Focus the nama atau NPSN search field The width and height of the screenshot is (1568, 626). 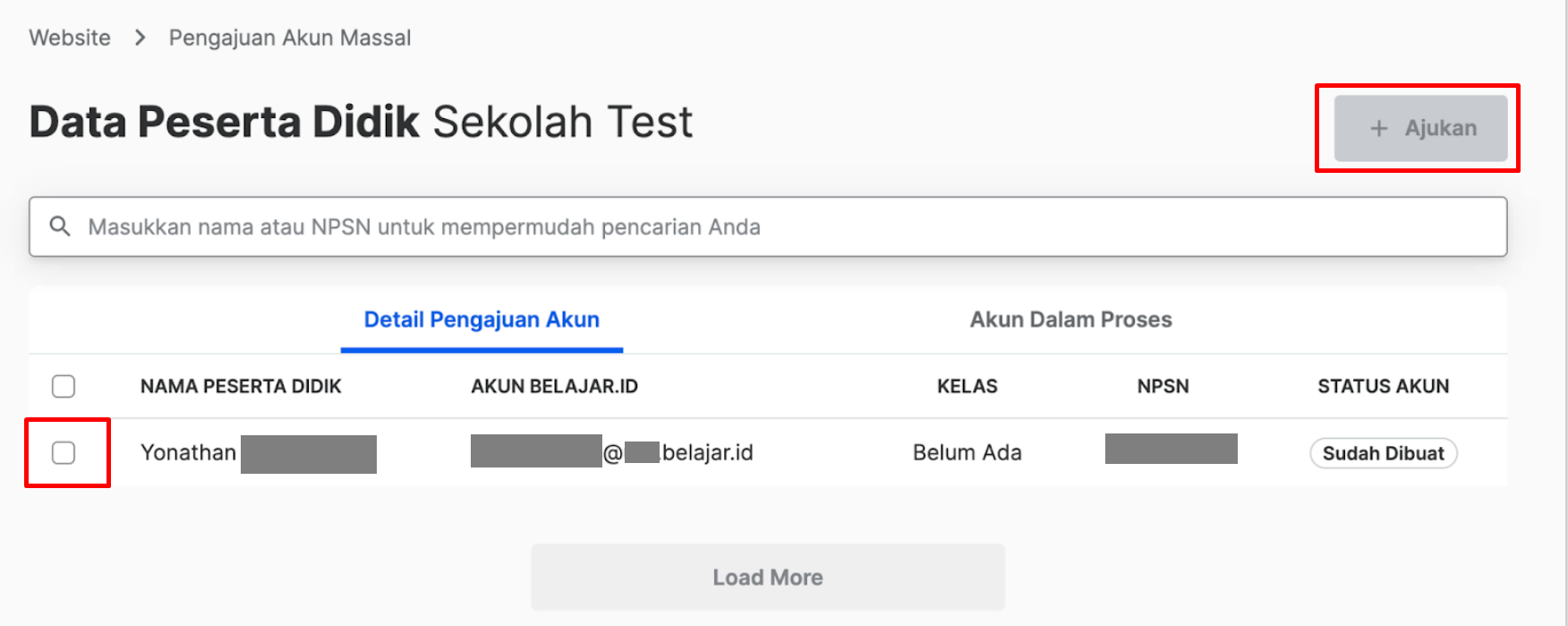768,227
